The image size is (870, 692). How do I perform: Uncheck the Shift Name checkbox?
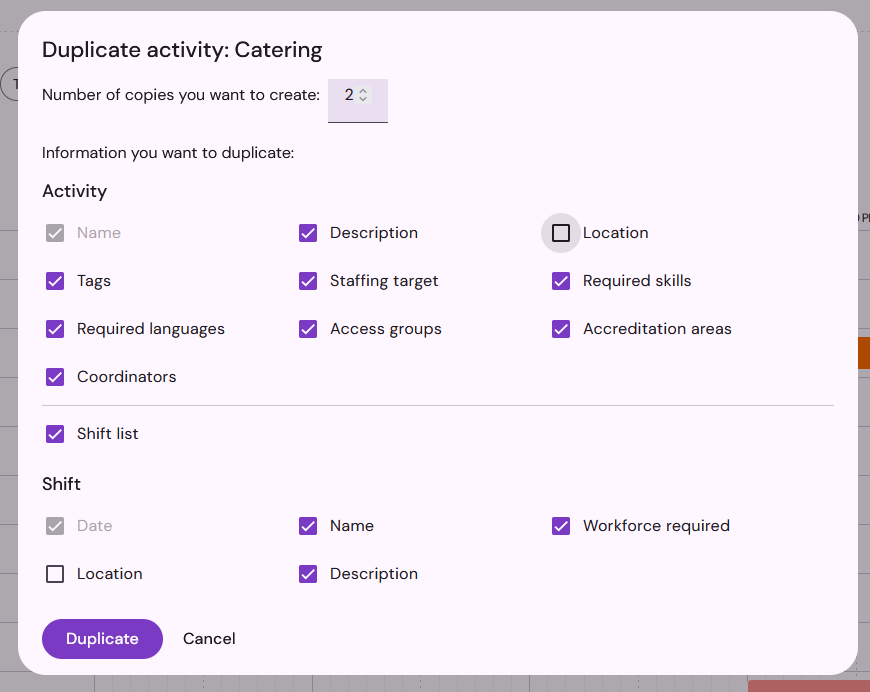(x=308, y=526)
